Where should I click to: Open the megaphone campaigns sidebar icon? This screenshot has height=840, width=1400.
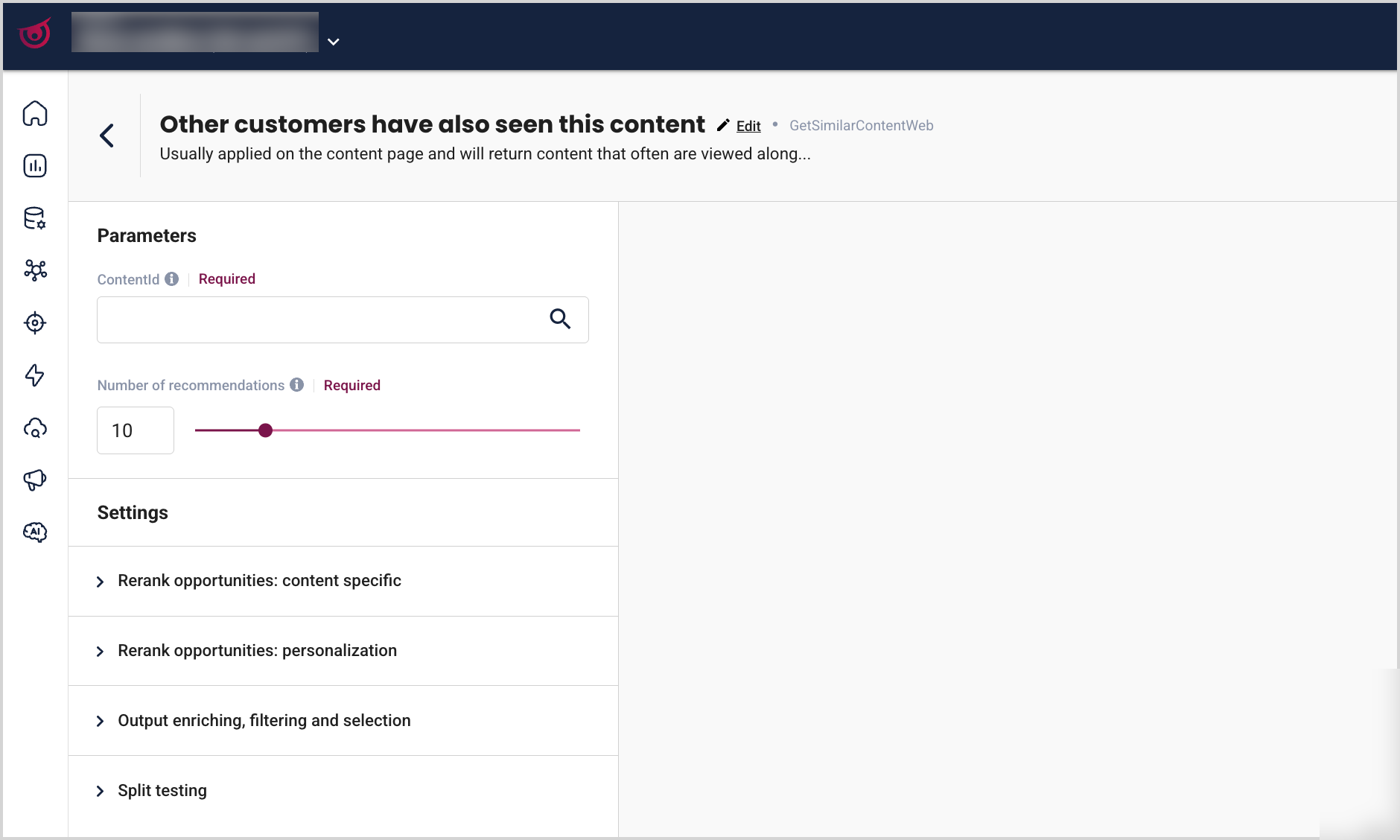[x=35, y=480]
